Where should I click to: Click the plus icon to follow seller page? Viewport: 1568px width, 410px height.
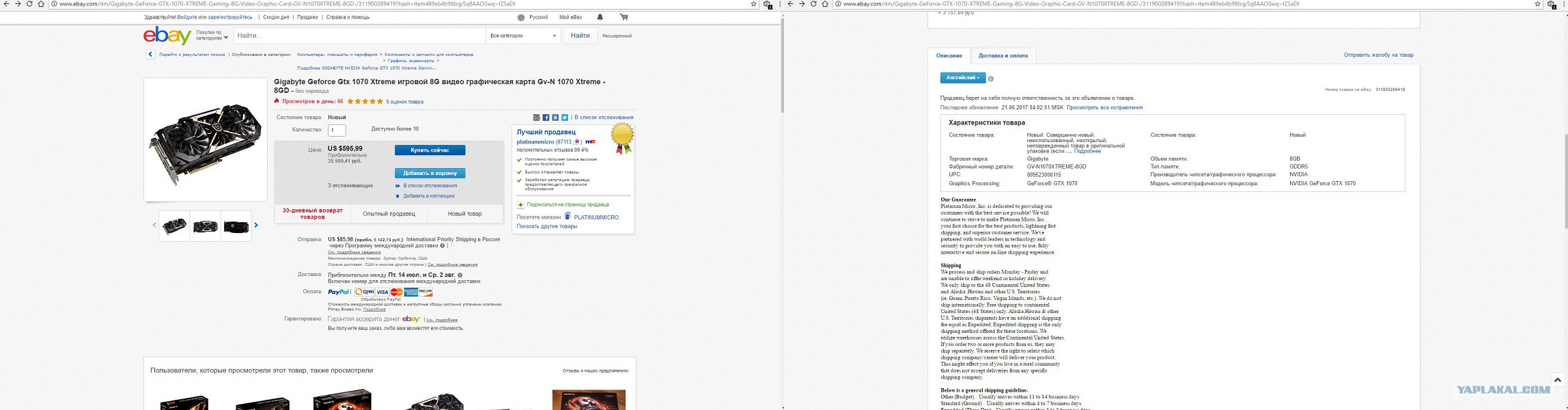click(520, 204)
